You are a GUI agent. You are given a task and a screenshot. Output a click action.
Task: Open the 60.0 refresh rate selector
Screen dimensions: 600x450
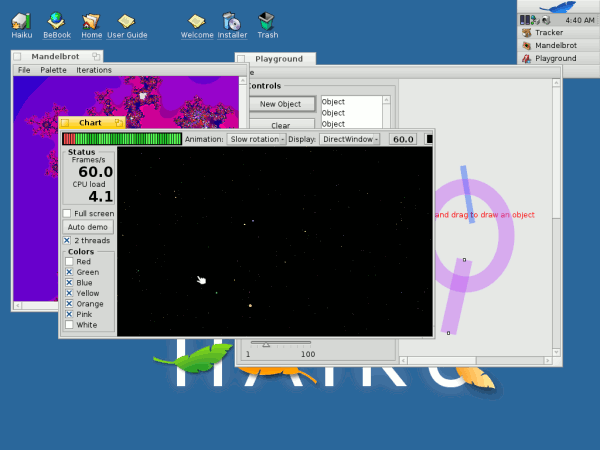pos(403,139)
